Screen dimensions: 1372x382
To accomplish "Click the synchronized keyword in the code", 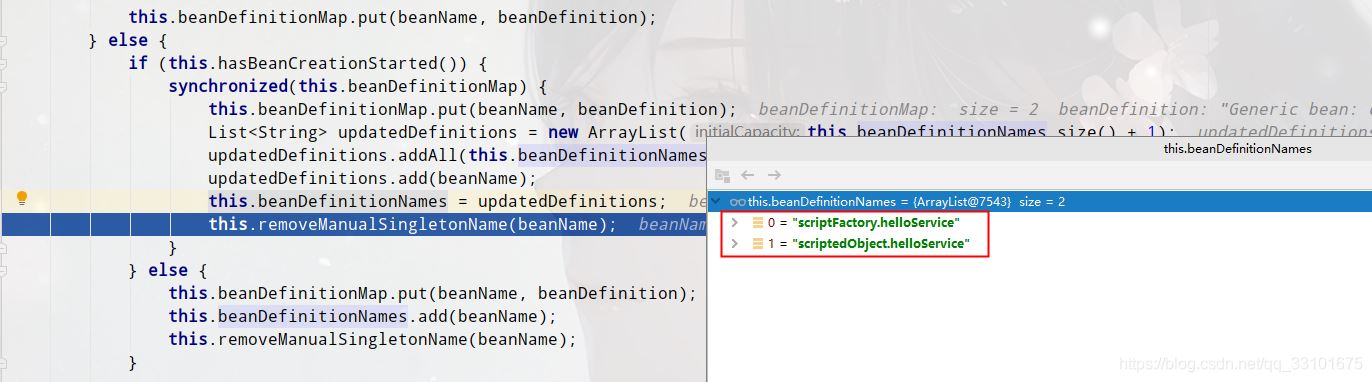I will tap(228, 86).
